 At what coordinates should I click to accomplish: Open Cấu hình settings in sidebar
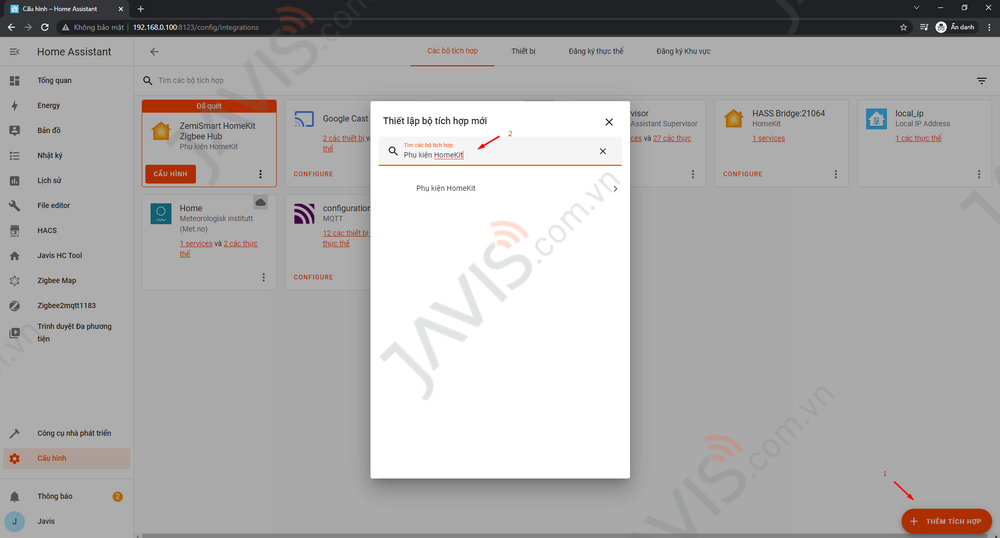pyautogui.click(x=66, y=458)
